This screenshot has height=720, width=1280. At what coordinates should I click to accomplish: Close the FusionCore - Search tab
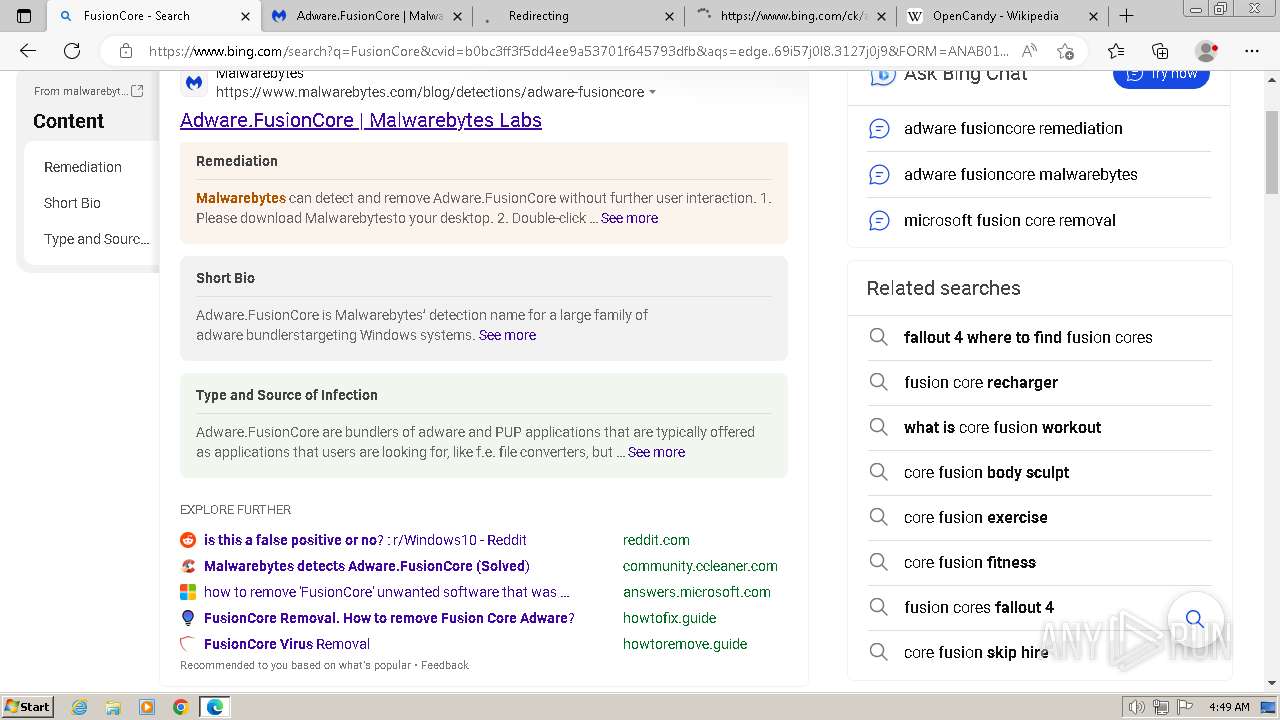(246, 16)
